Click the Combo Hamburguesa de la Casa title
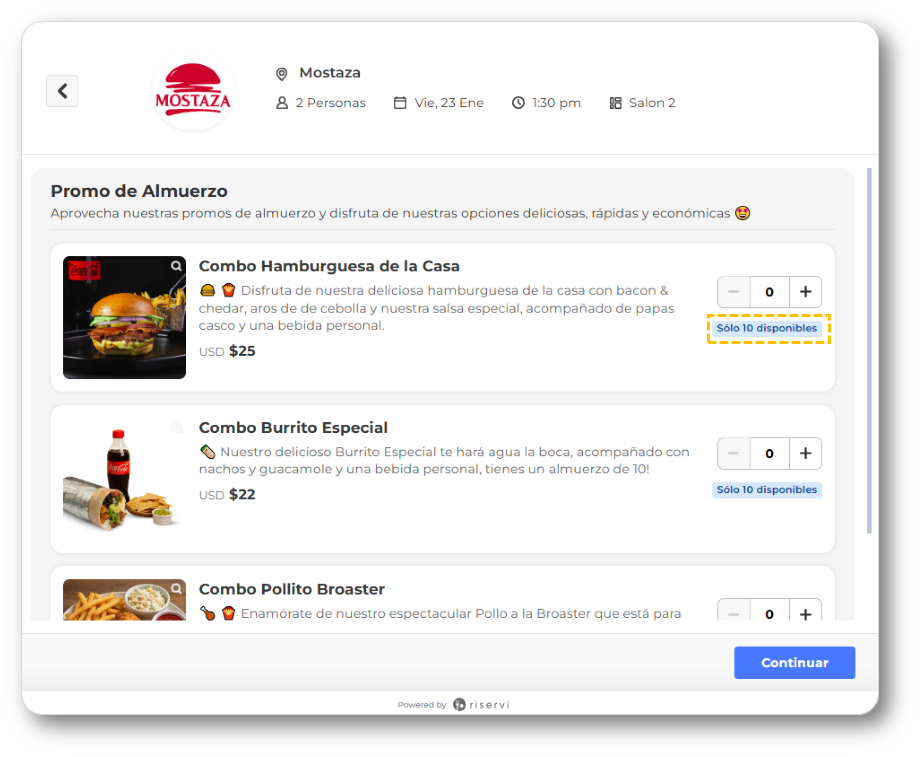The height and width of the screenshot is (757, 921). (329, 266)
